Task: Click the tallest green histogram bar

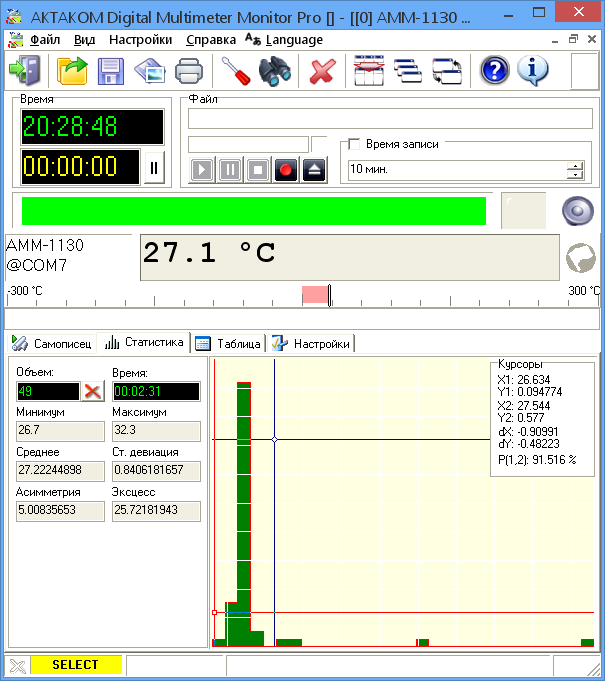Action: (244, 514)
